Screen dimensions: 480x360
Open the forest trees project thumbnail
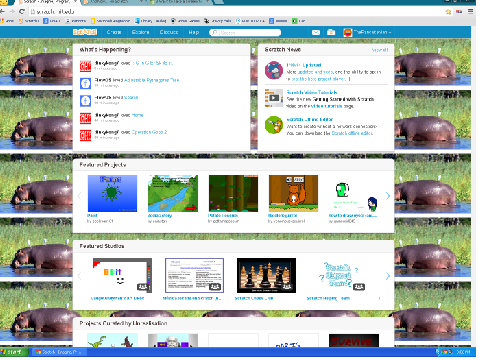(x=233, y=193)
